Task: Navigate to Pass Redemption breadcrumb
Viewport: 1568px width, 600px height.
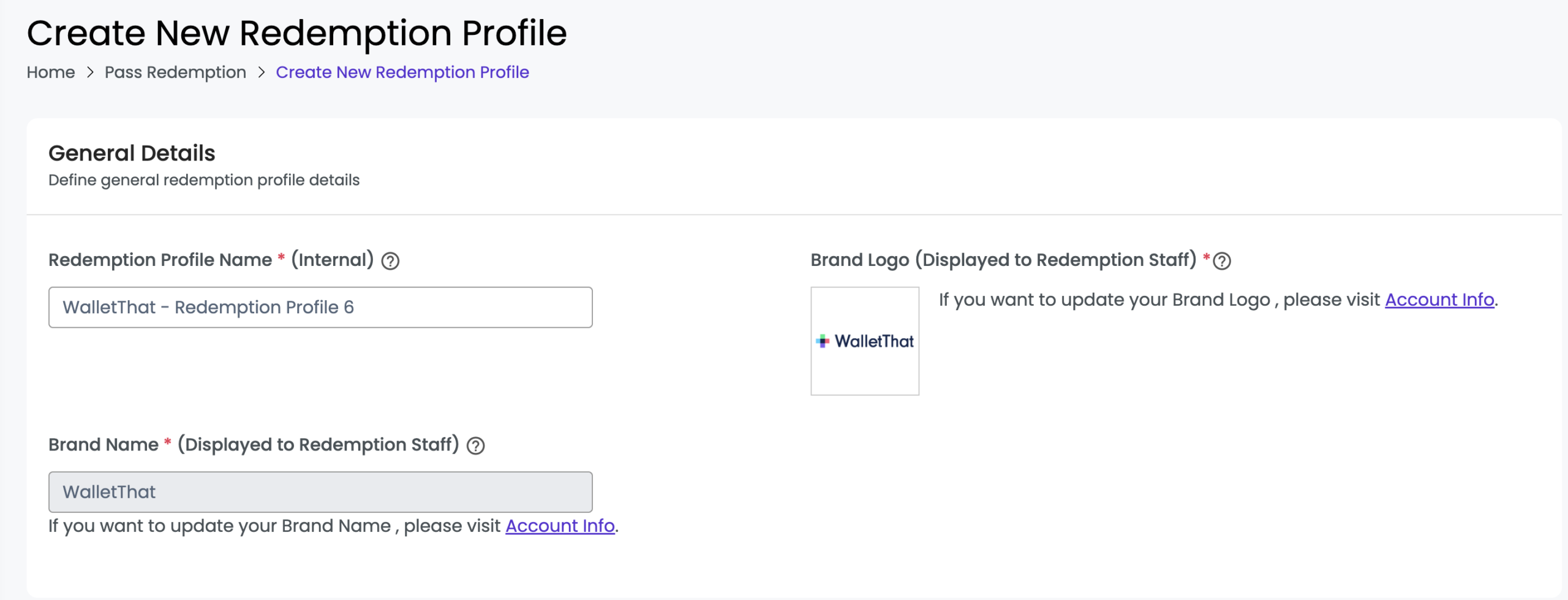Action: 175,72
